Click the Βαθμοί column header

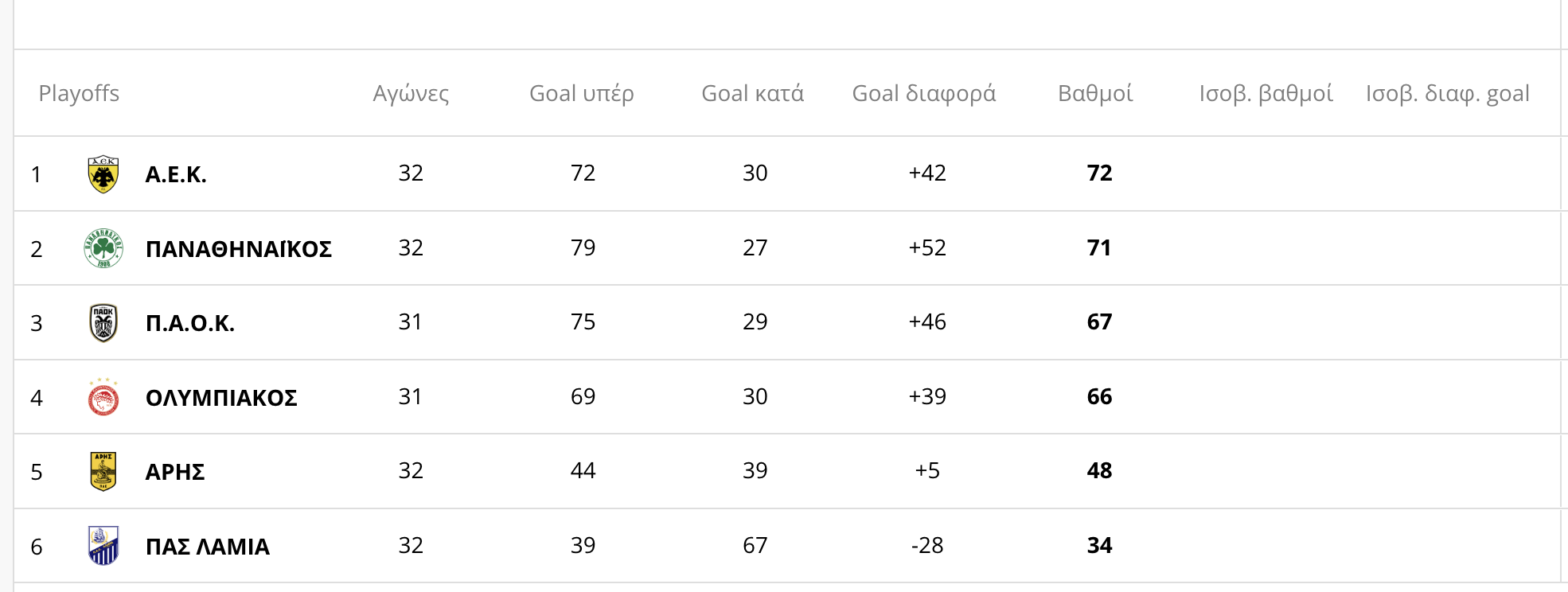tap(1096, 94)
